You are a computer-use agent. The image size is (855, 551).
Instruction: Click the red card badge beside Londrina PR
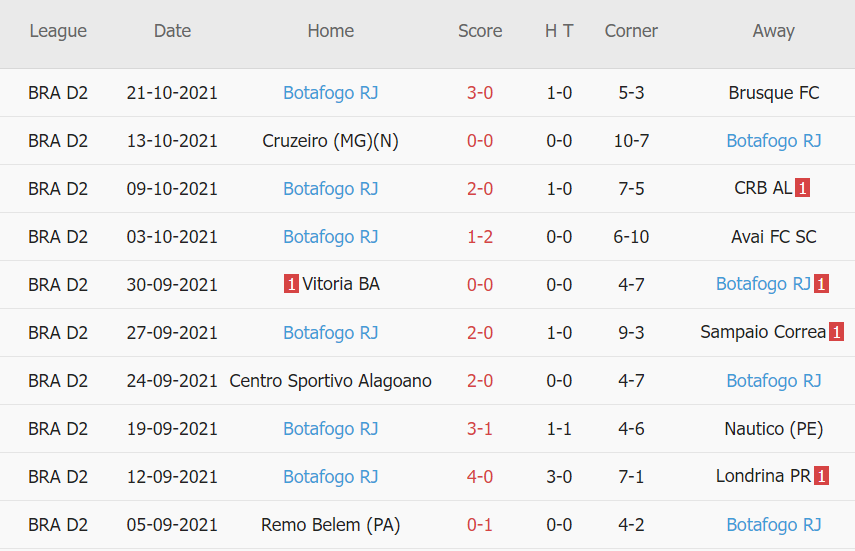(821, 476)
